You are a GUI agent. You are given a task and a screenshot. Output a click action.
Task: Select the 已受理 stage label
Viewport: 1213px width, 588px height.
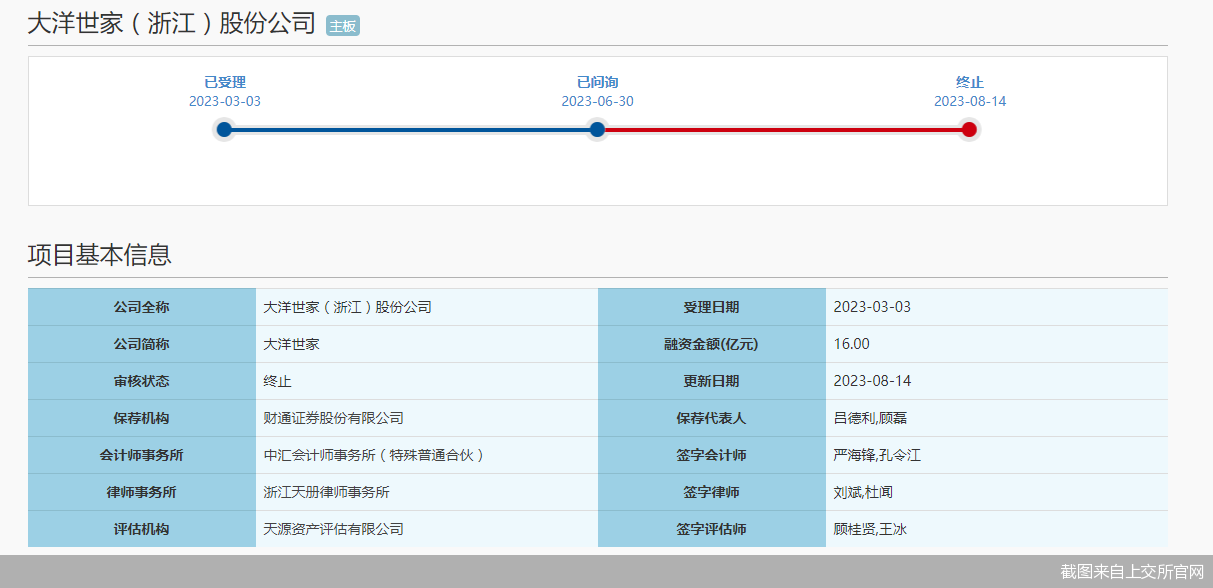click(225, 82)
